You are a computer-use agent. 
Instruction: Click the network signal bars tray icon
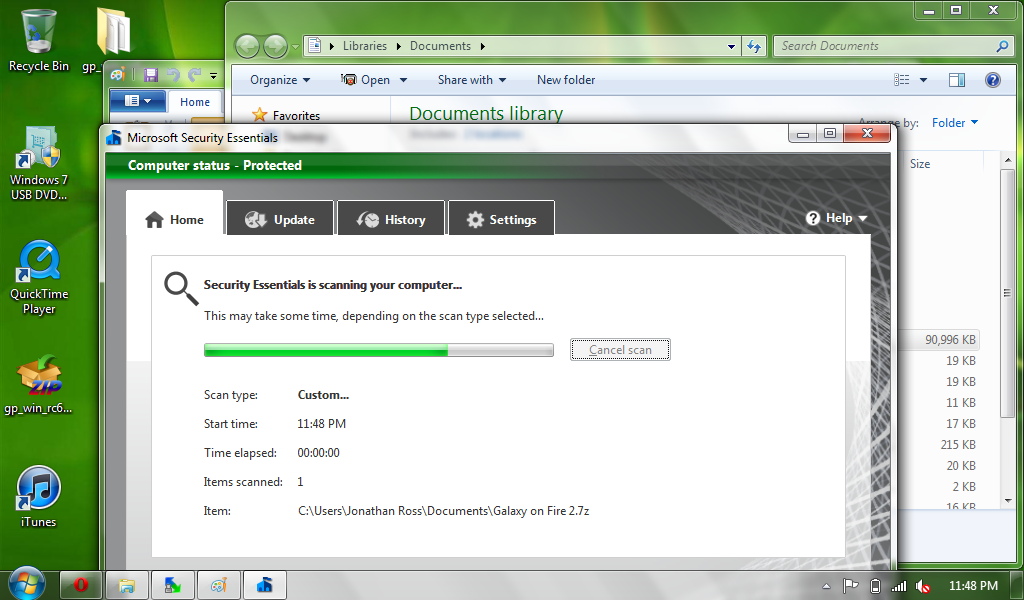899,586
